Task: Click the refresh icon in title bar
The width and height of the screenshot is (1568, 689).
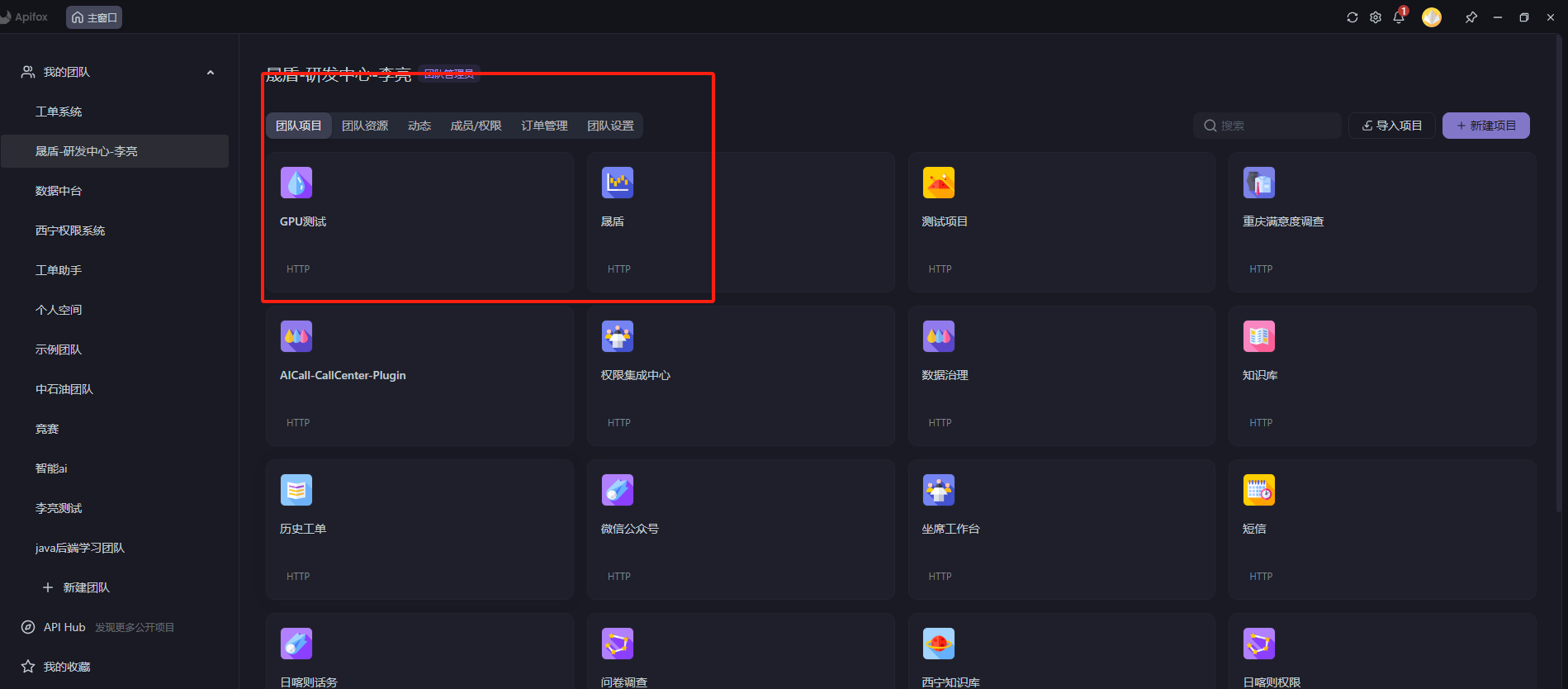Action: pyautogui.click(x=1352, y=17)
